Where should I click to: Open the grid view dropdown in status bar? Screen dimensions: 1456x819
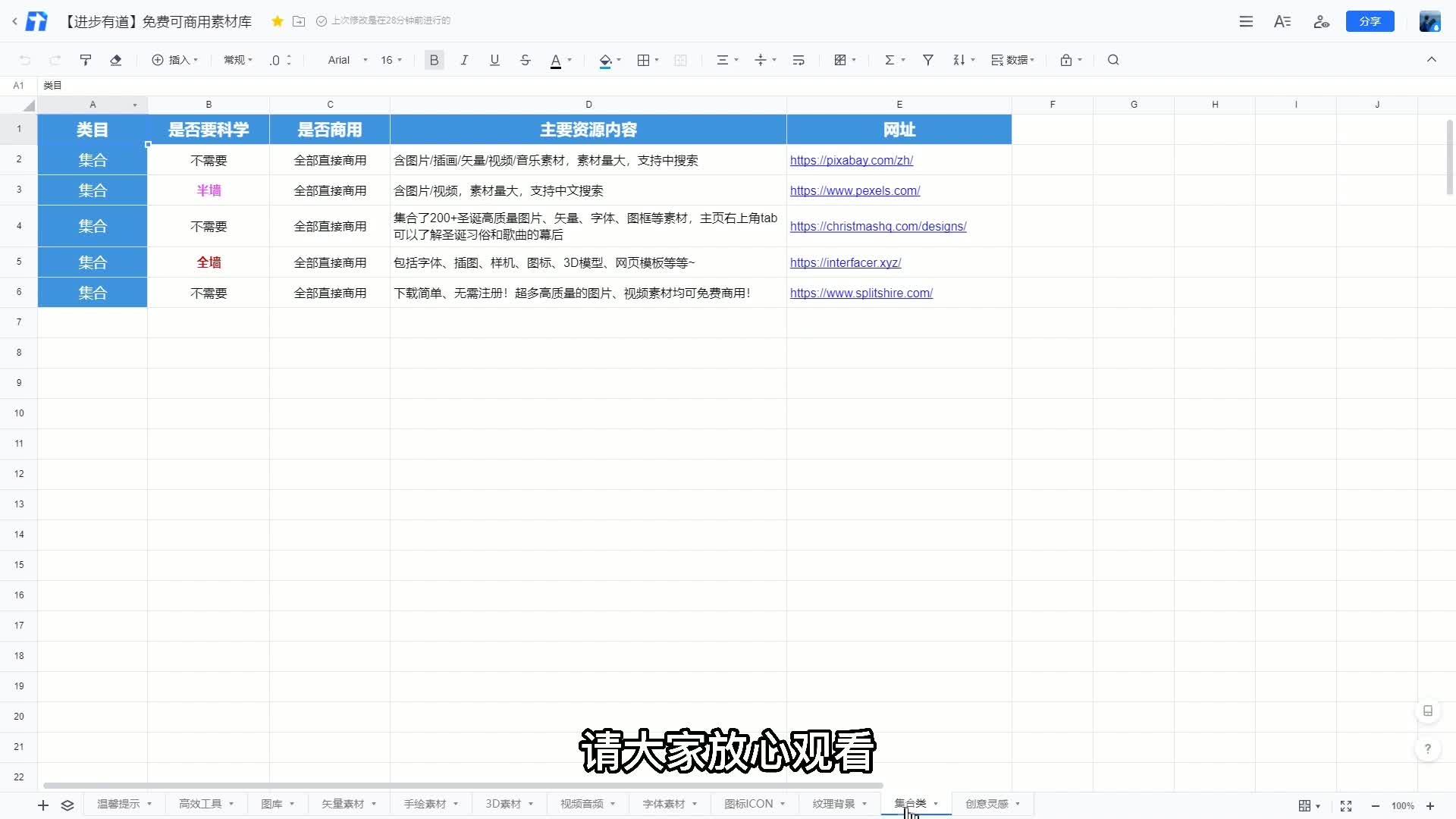[x=1310, y=806]
